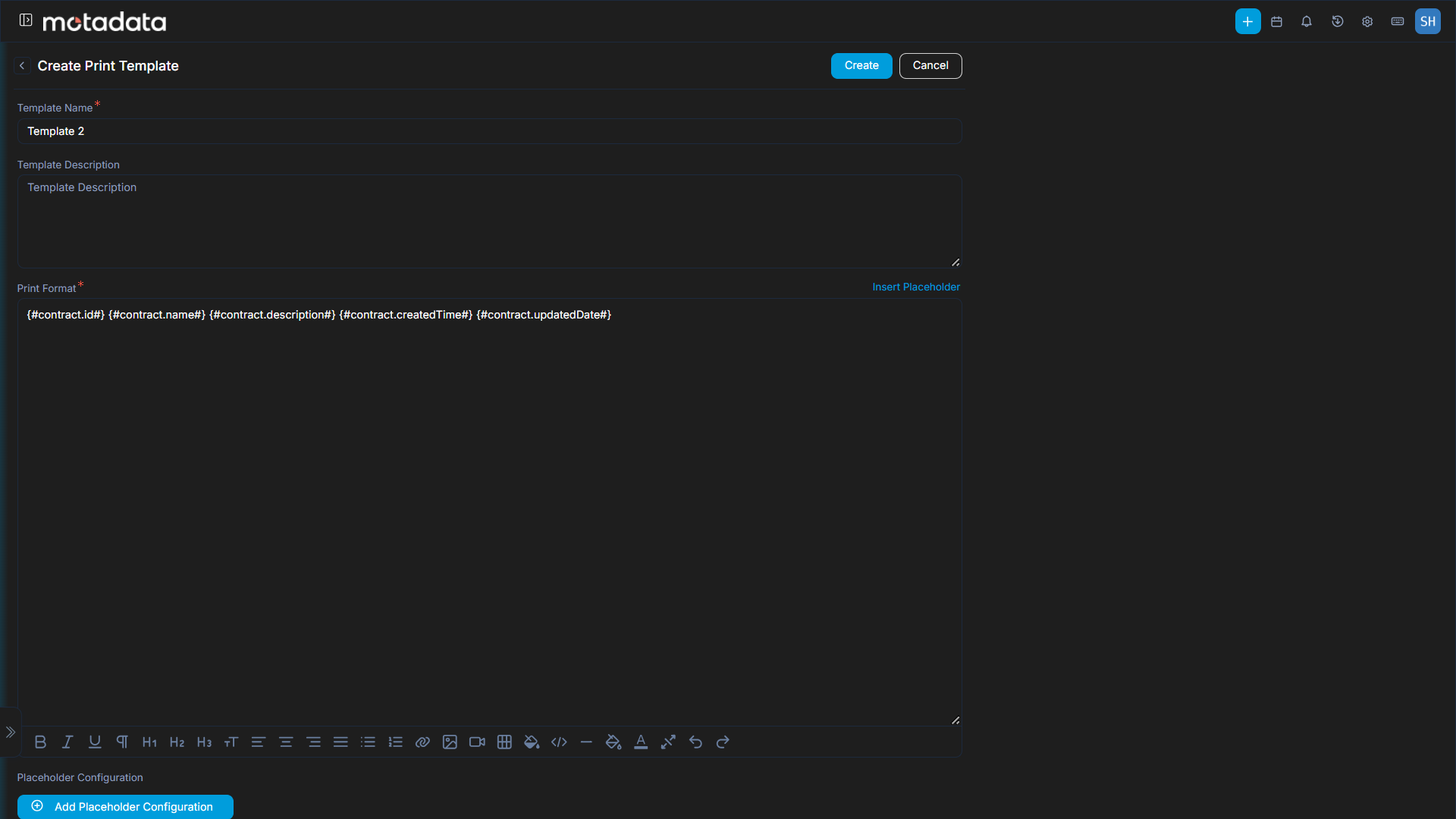Apply underline formatting

95,742
